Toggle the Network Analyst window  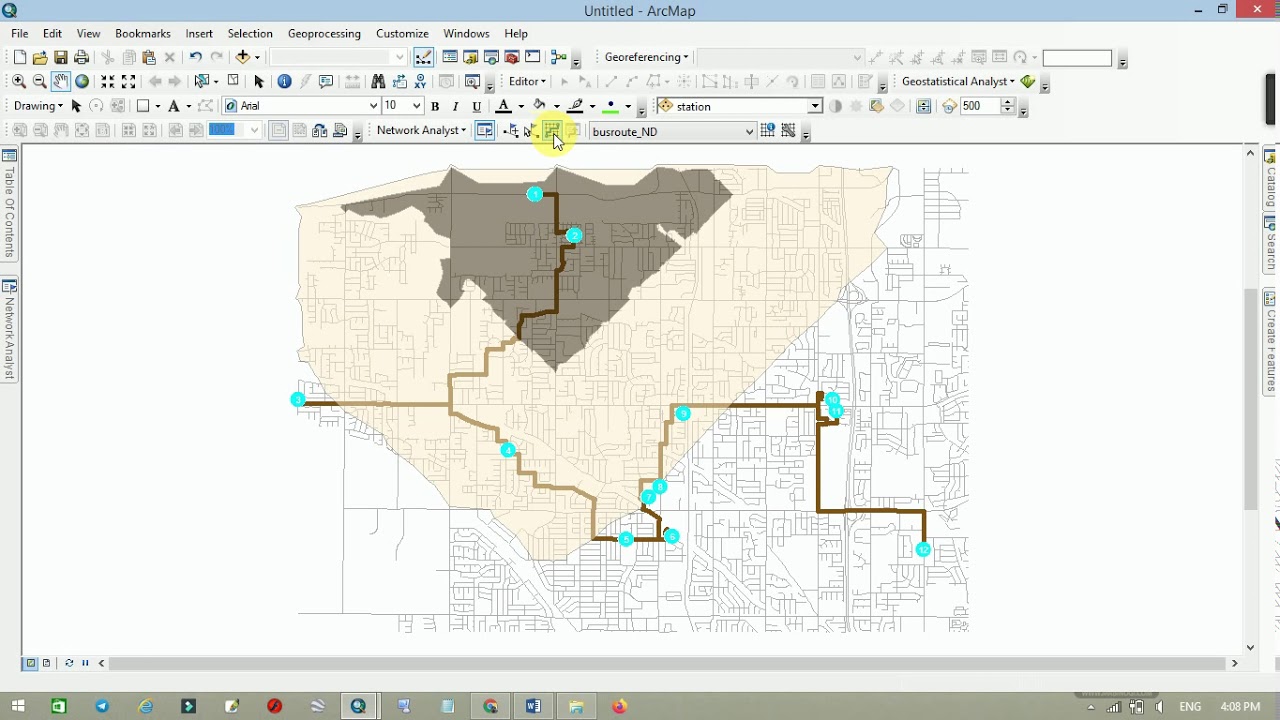tap(485, 130)
